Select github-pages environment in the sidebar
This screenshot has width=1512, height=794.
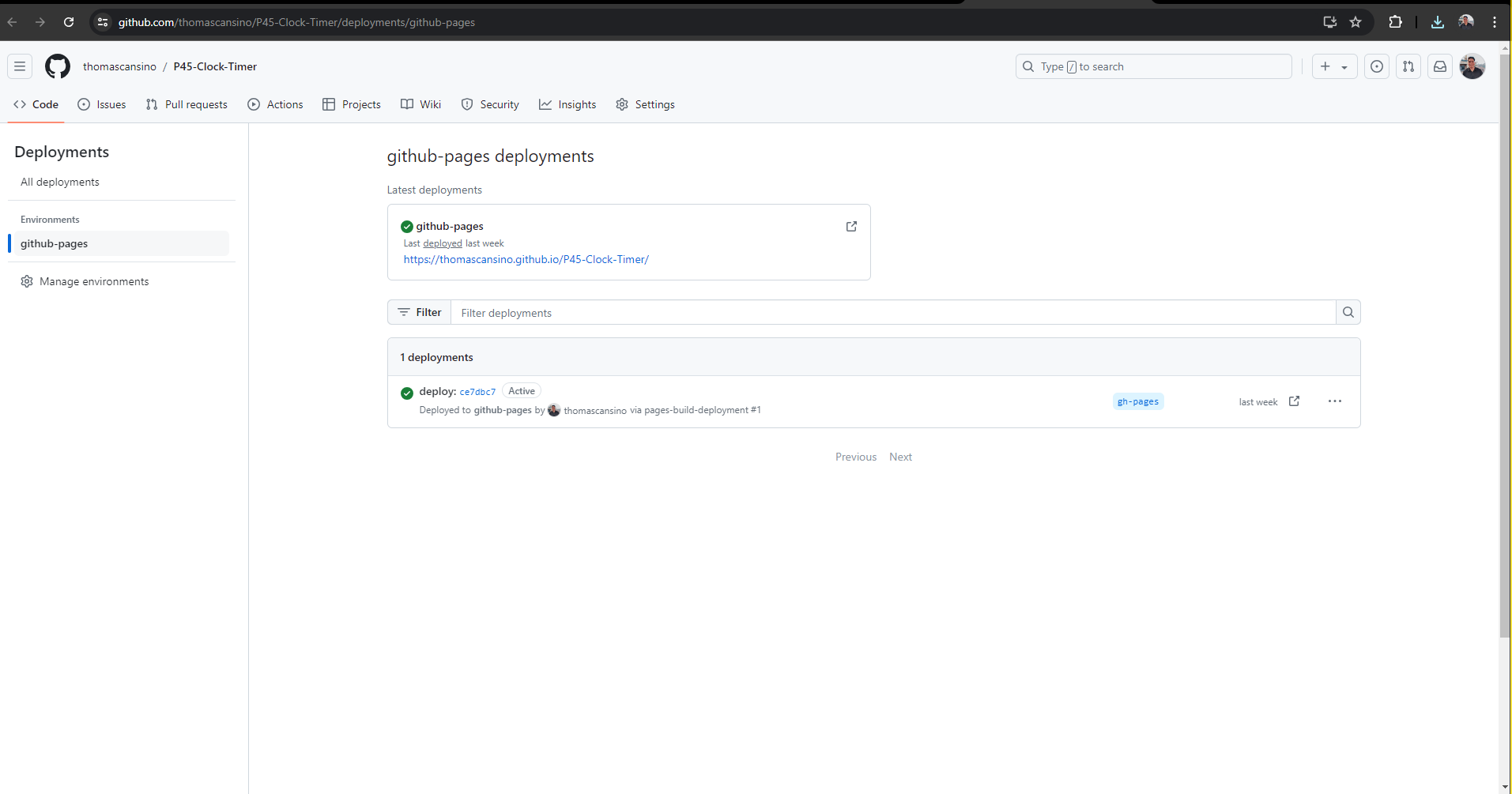[122, 243]
